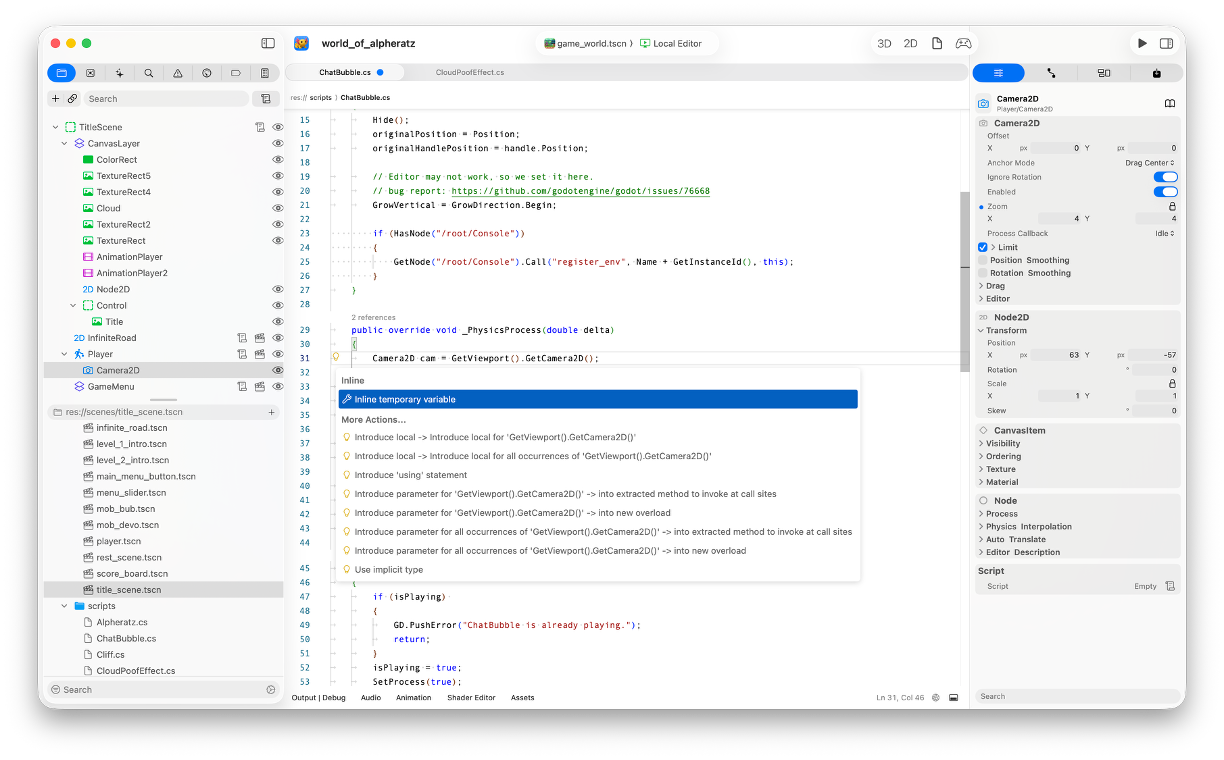Click the script scroll icon next to Search
This screenshot has width=1224, height=760.
point(265,99)
